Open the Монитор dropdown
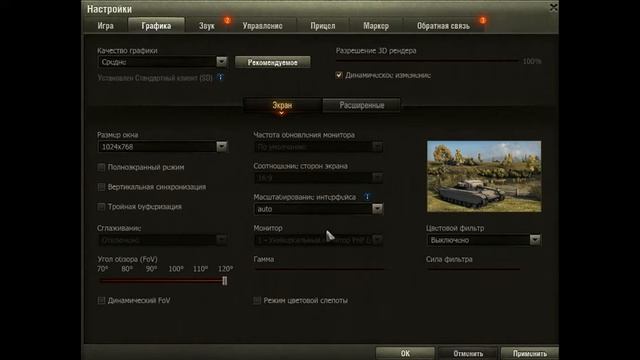This screenshot has width=640, height=360. pyautogui.click(x=318, y=240)
